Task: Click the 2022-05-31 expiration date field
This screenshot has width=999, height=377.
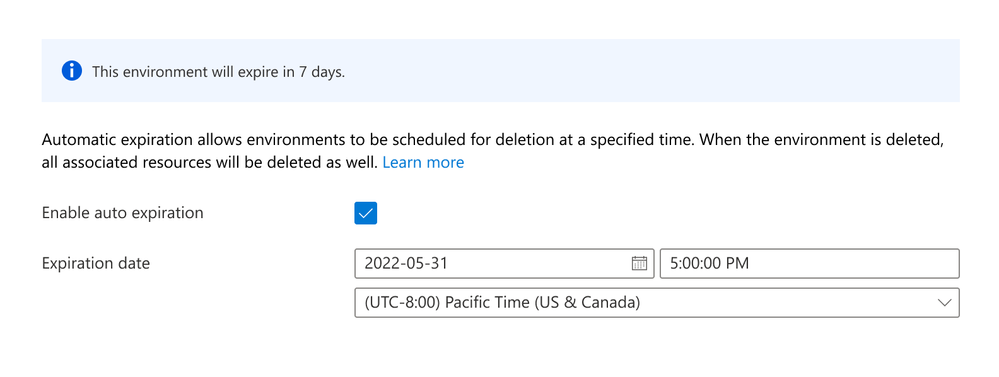Action: [504, 264]
